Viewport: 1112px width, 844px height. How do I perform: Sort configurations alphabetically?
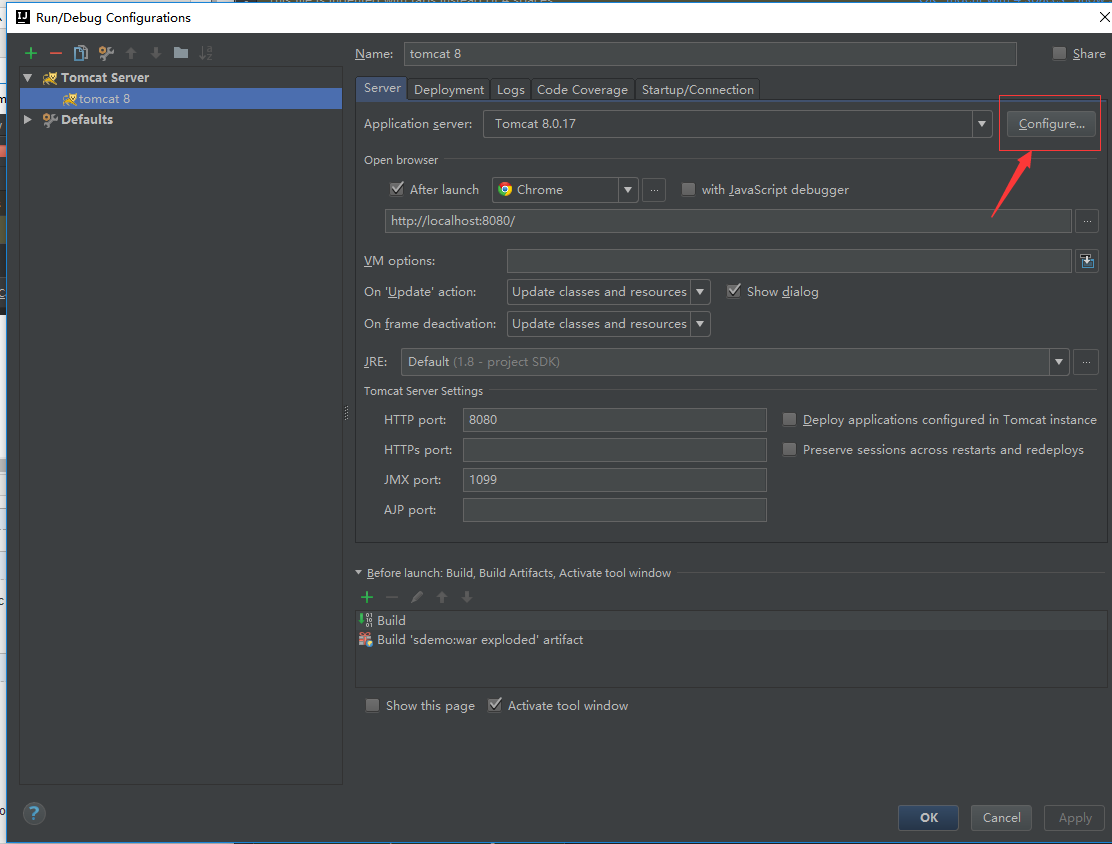point(206,53)
